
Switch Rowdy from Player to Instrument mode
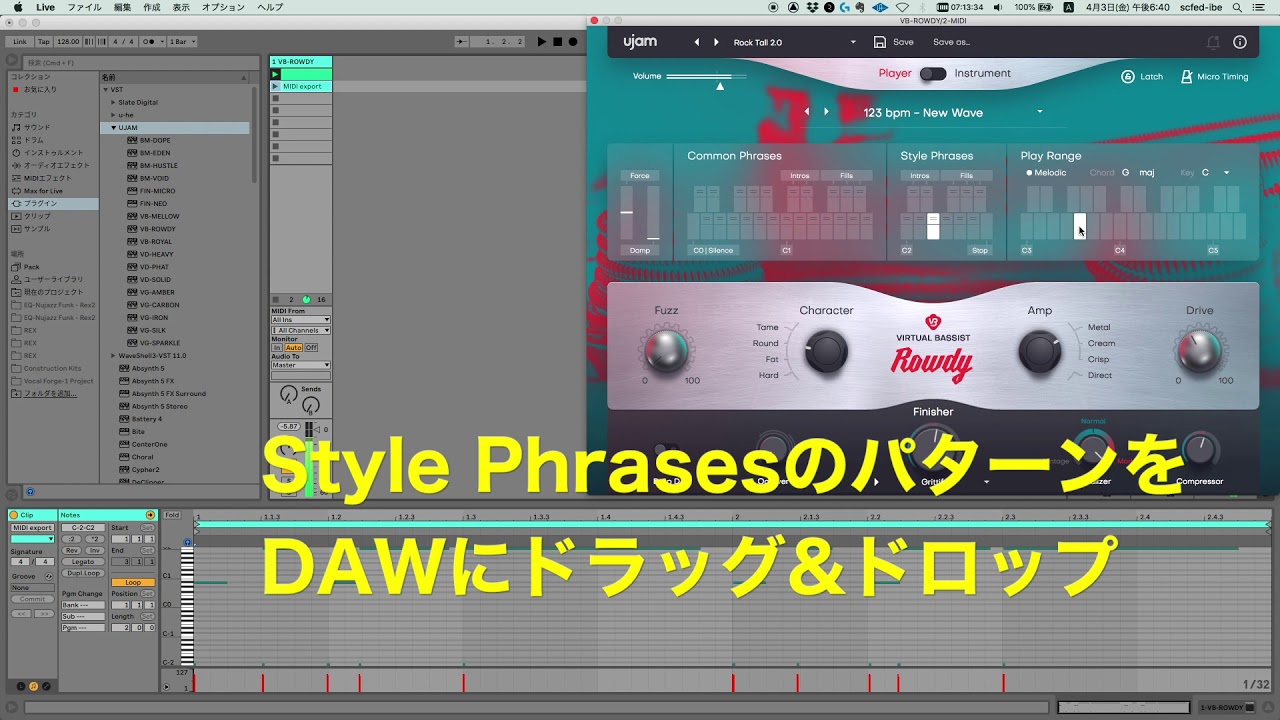[934, 73]
